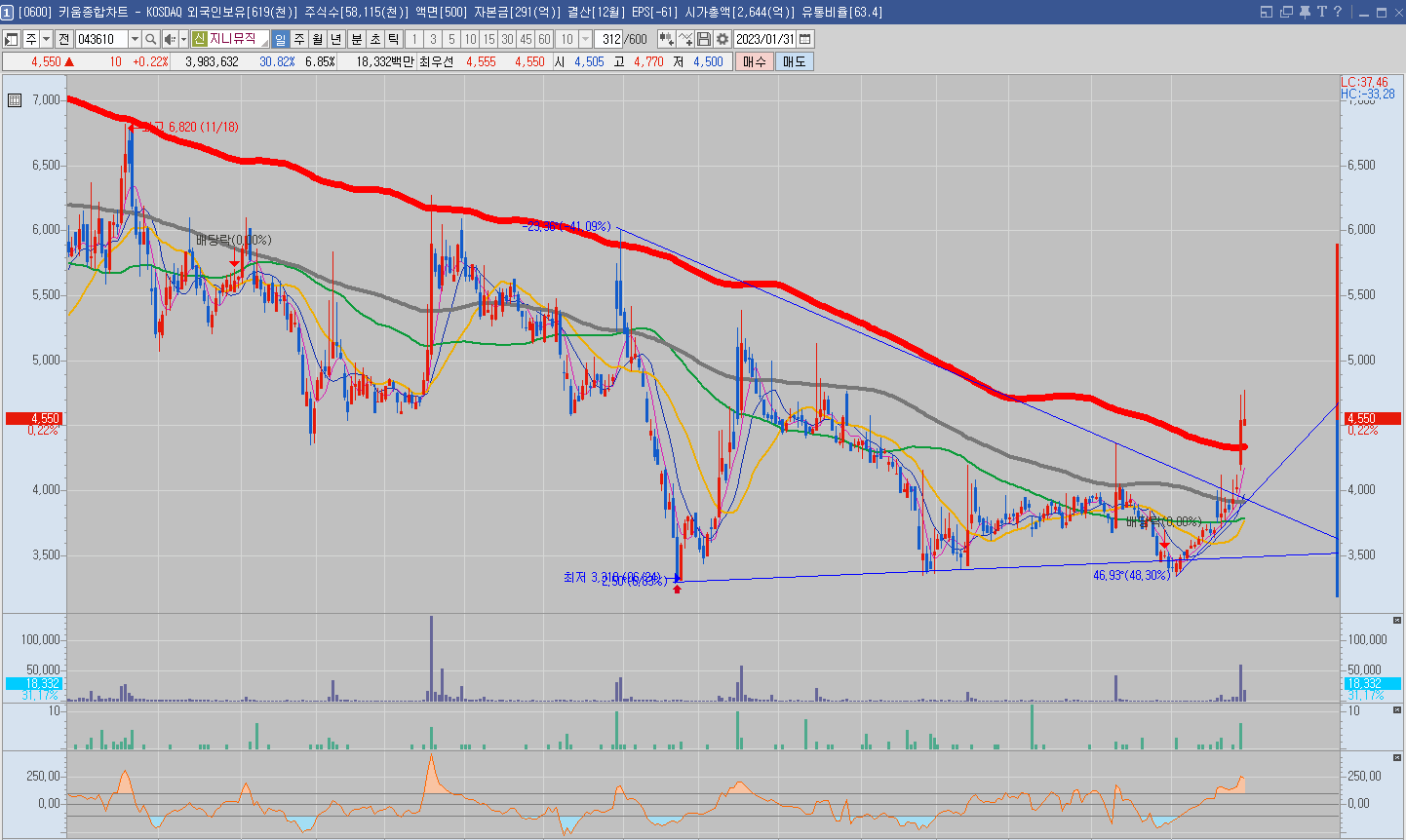
Task: Select the 45 interval button
Action: point(526,39)
